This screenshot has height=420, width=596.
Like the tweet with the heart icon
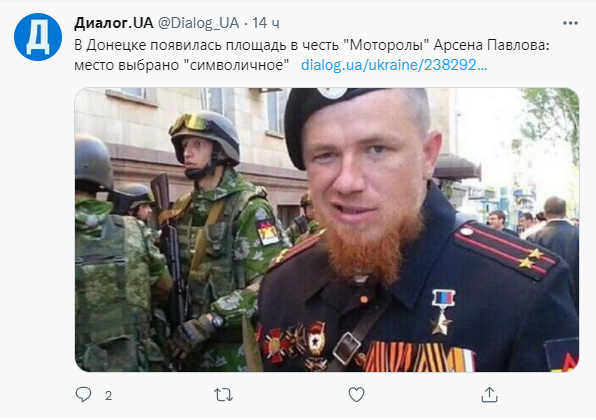point(356,395)
